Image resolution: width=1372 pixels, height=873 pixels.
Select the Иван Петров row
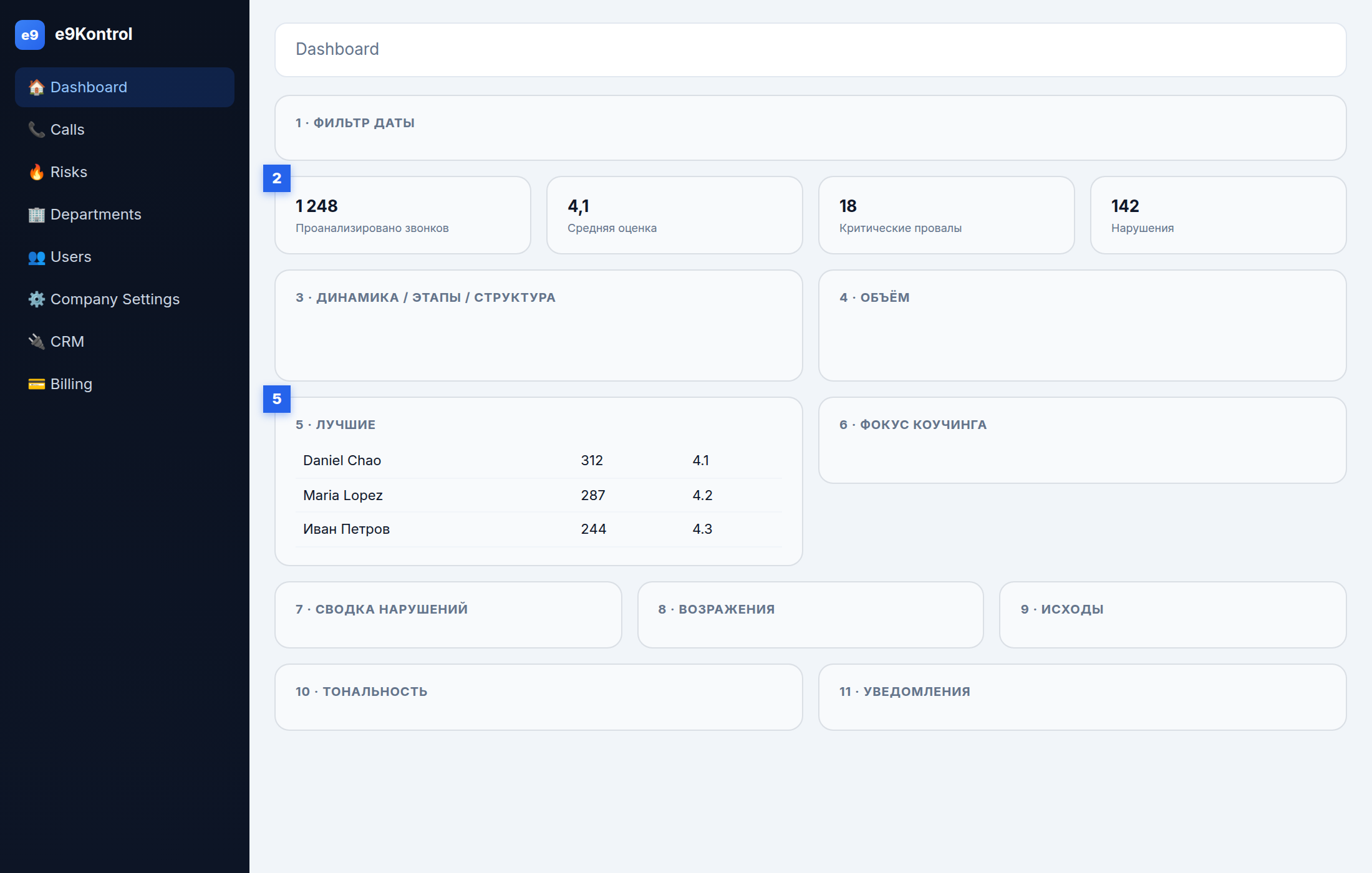[539, 529]
